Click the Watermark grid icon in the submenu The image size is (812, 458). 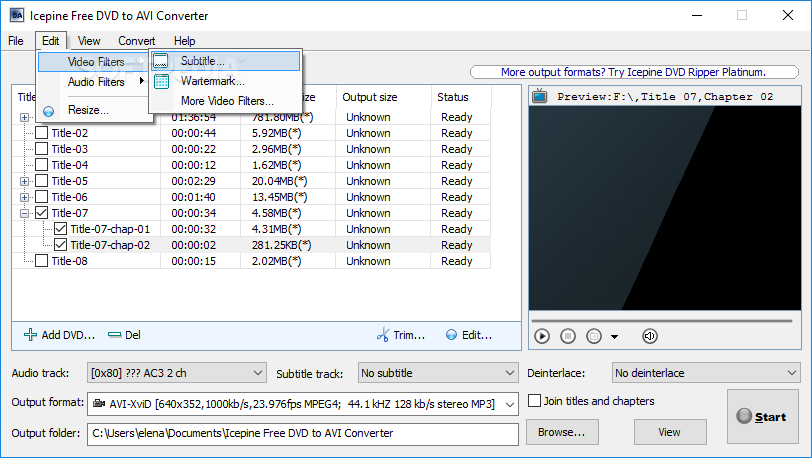[161, 81]
